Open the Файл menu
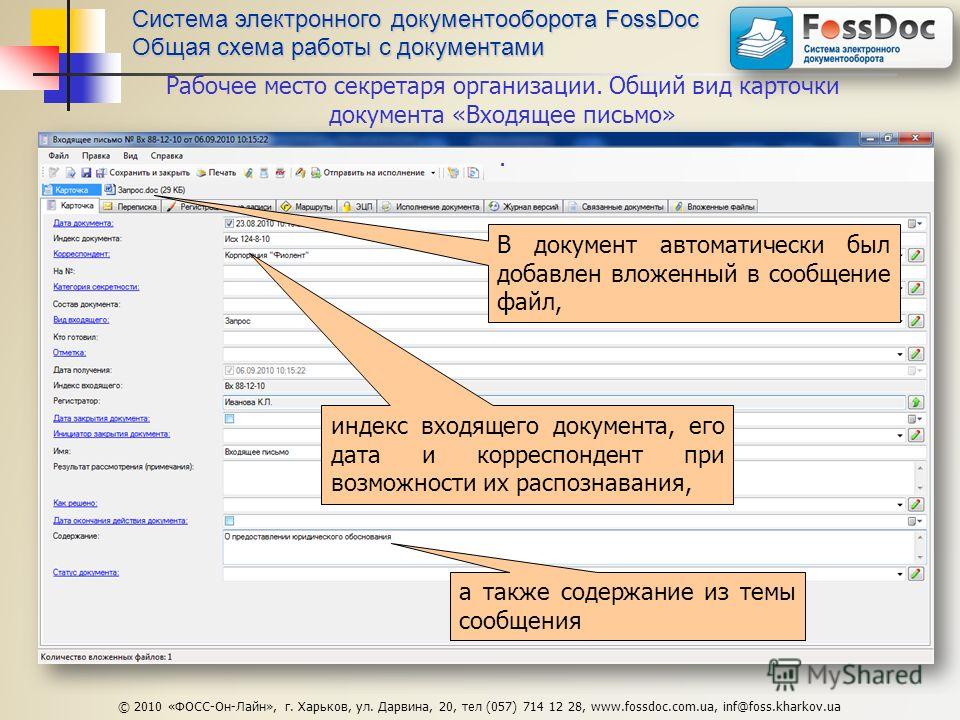This screenshot has width=960, height=720. tap(59, 156)
